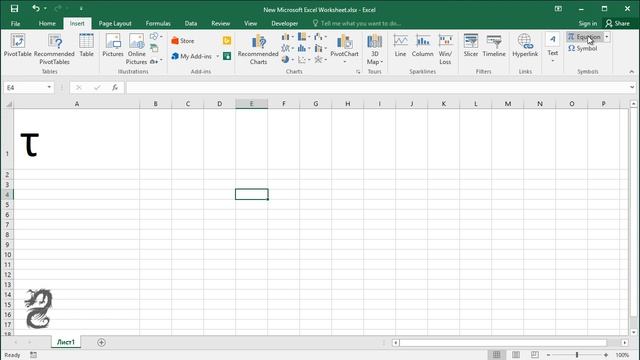Open the Symbol dialog
The height and width of the screenshot is (360, 640).
point(582,49)
